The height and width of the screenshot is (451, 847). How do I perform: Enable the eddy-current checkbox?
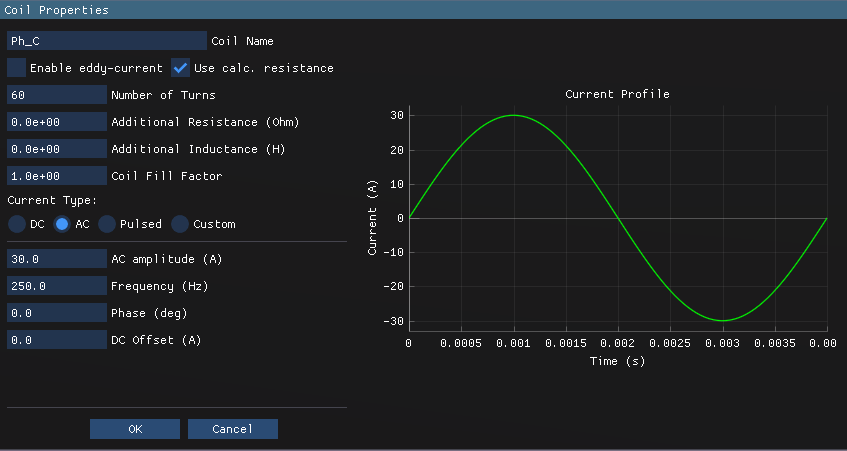click(17, 68)
